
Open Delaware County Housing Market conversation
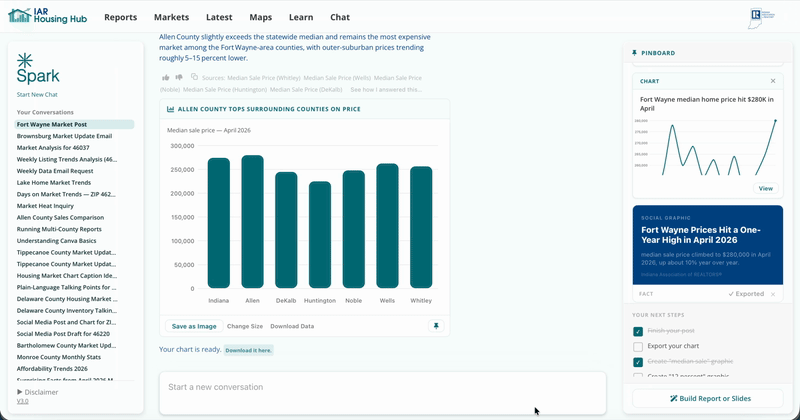pyautogui.click(x=67, y=299)
